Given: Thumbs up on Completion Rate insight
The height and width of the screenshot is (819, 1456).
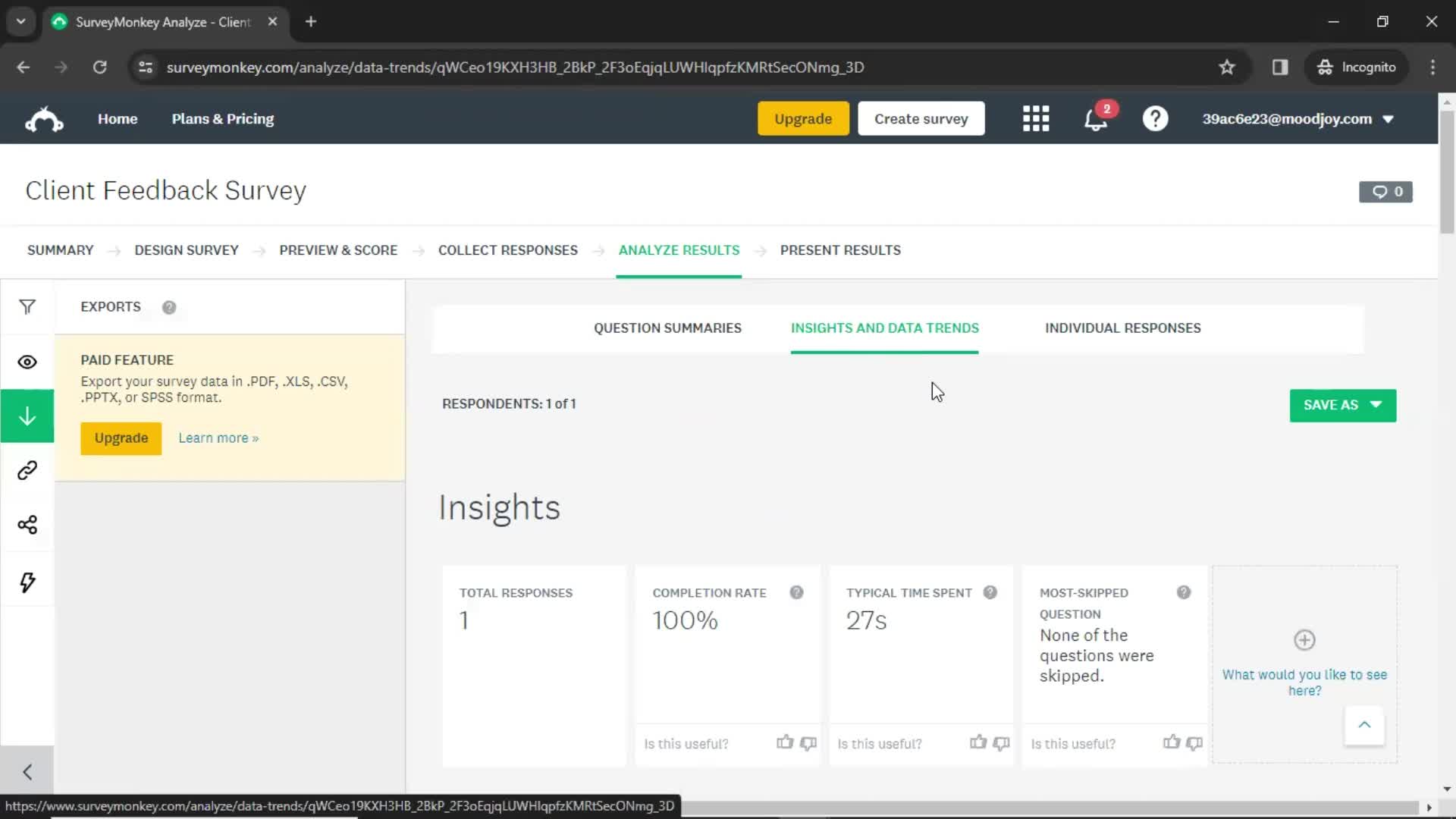Looking at the screenshot, I should click(x=785, y=743).
